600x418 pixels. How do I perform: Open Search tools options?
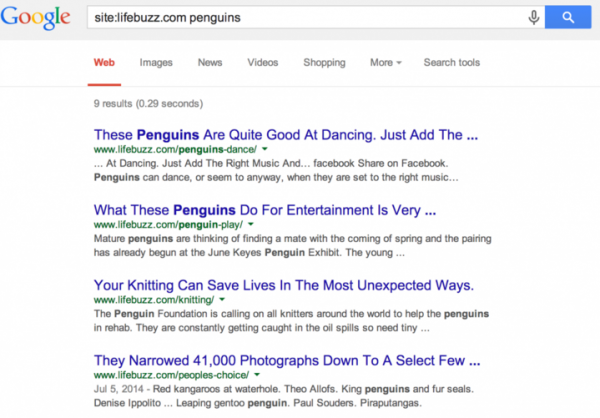point(452,63)
